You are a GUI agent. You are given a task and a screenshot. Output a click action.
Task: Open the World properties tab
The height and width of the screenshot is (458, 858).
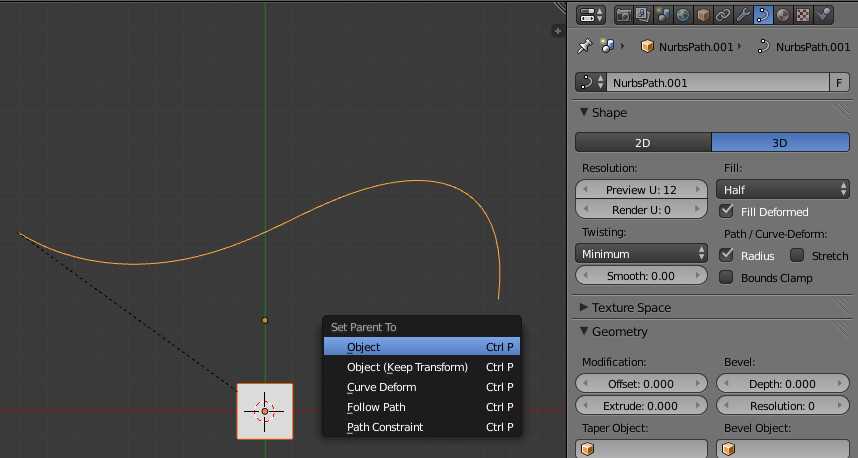[x=683, y=15]
